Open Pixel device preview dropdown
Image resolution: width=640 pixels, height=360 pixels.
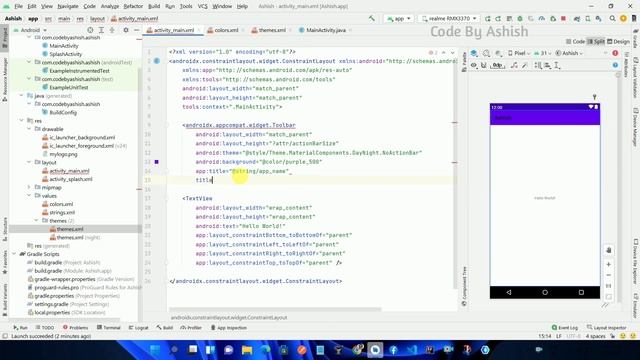519,53
